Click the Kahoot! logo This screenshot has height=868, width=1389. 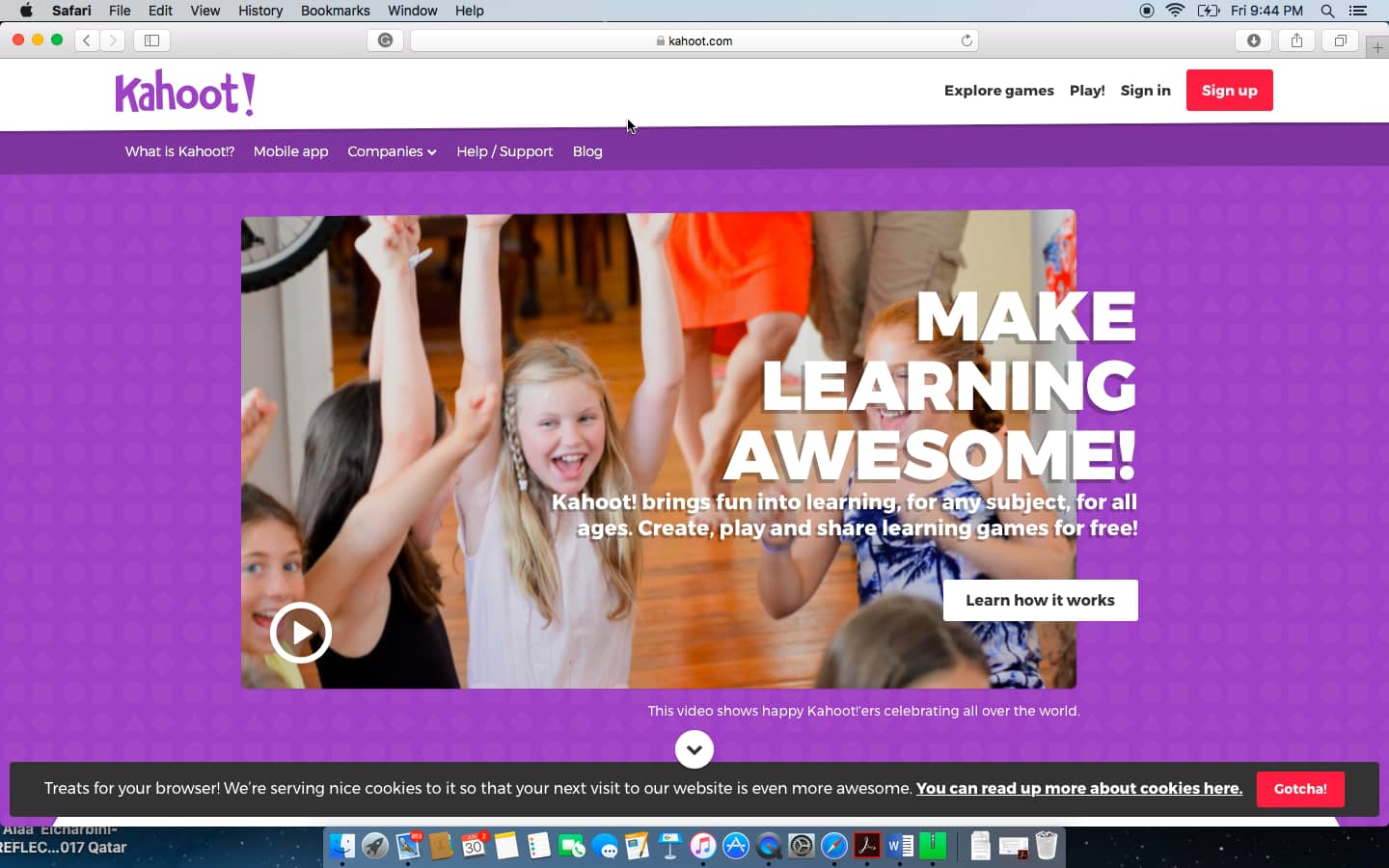tap(185, 93)
